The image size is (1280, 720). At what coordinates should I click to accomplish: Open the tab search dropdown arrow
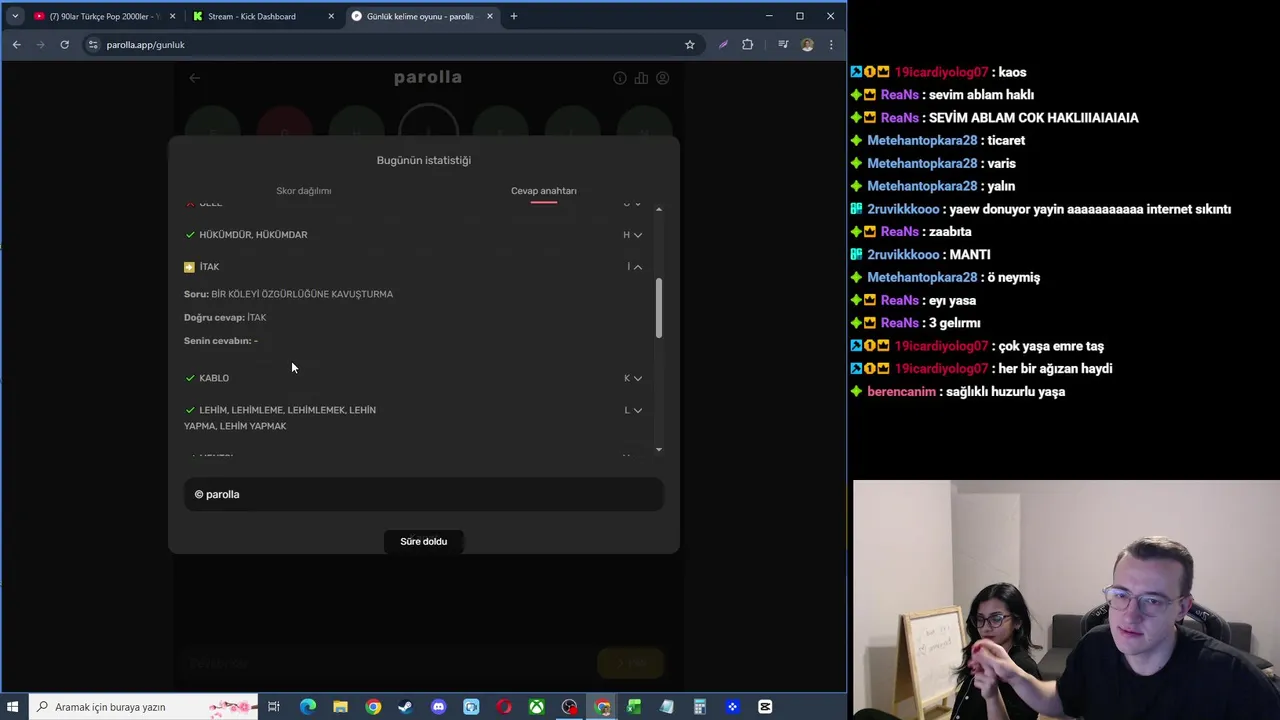(x=14, y=16)
